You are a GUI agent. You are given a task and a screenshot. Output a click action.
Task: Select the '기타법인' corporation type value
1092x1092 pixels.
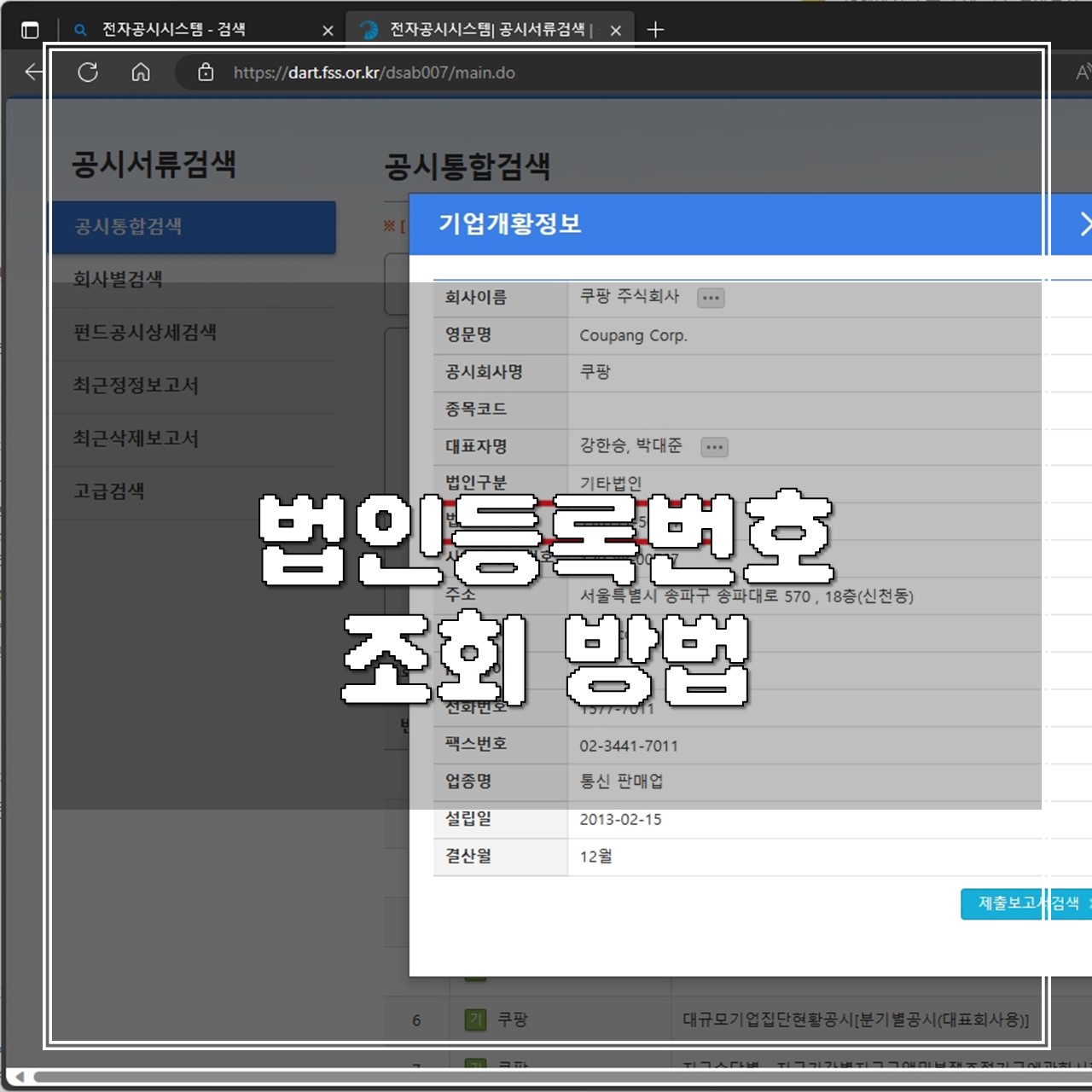tap(611, 483)
